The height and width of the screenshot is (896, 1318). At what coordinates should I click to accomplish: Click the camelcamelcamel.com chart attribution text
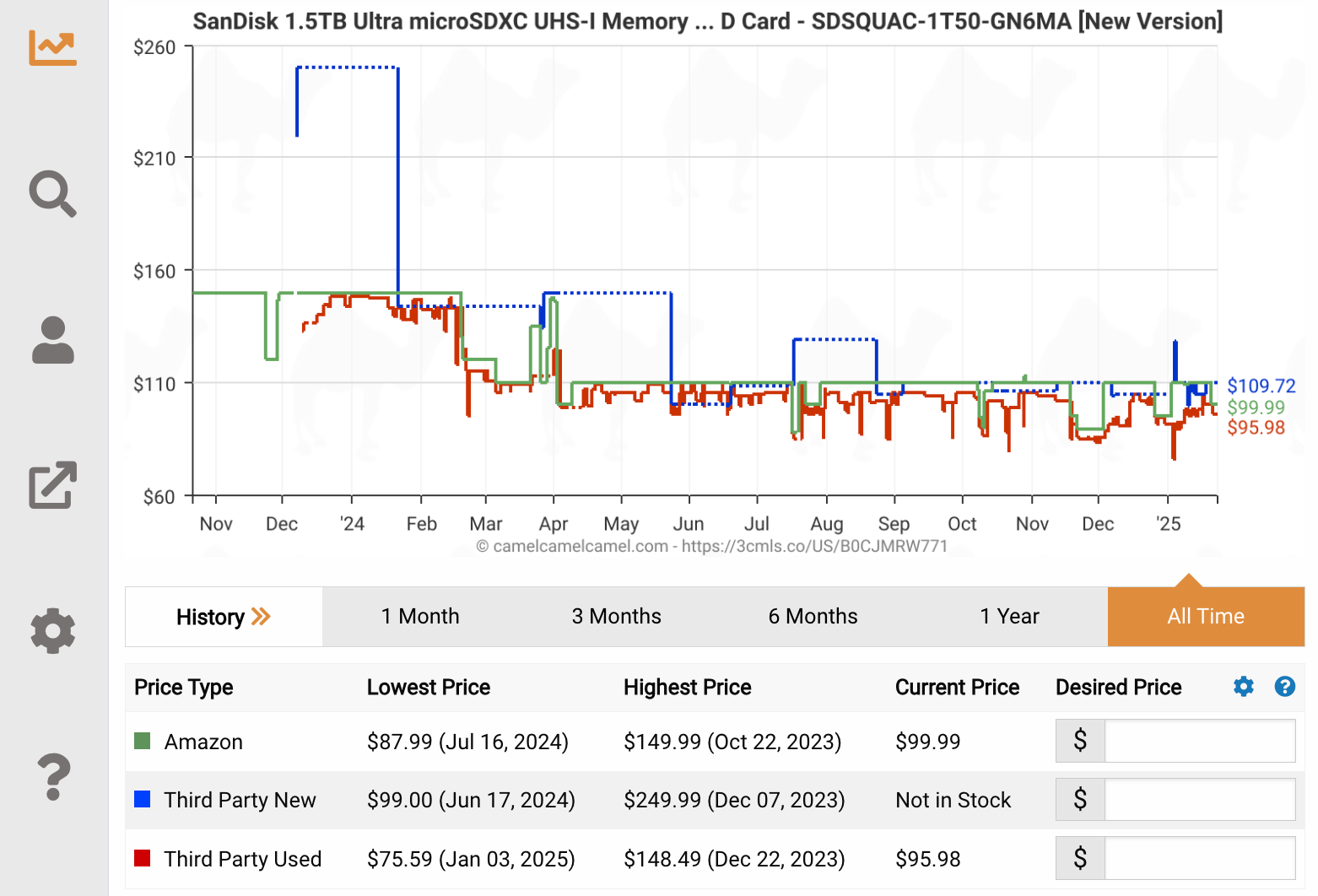click(x=712, y=546)
